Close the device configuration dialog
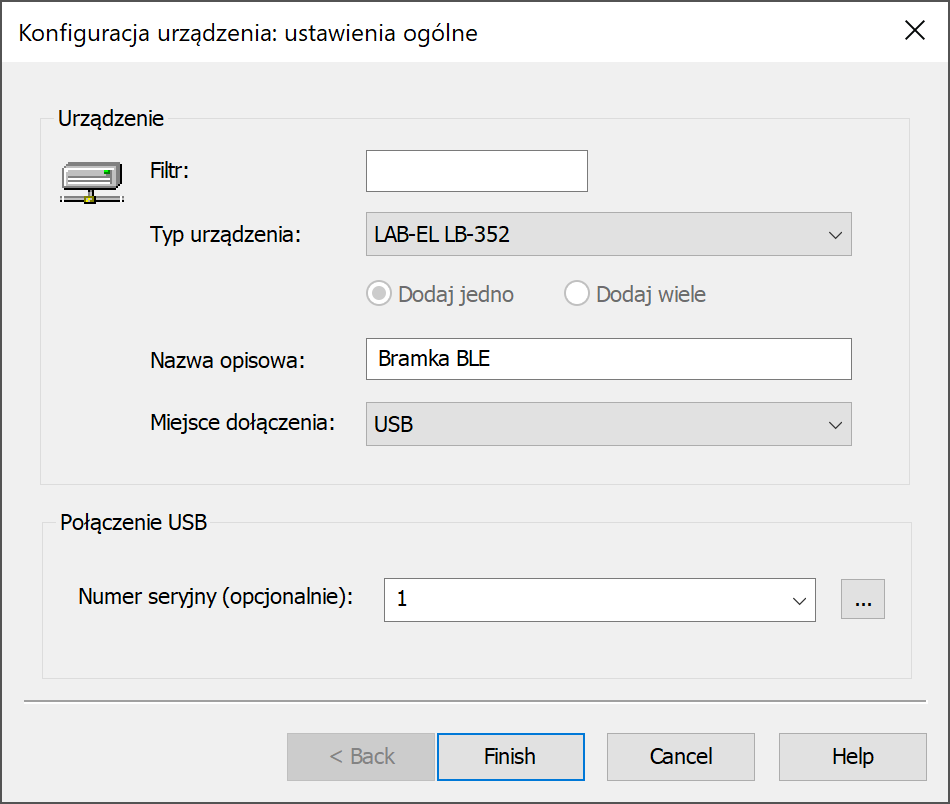 [914, 30]
